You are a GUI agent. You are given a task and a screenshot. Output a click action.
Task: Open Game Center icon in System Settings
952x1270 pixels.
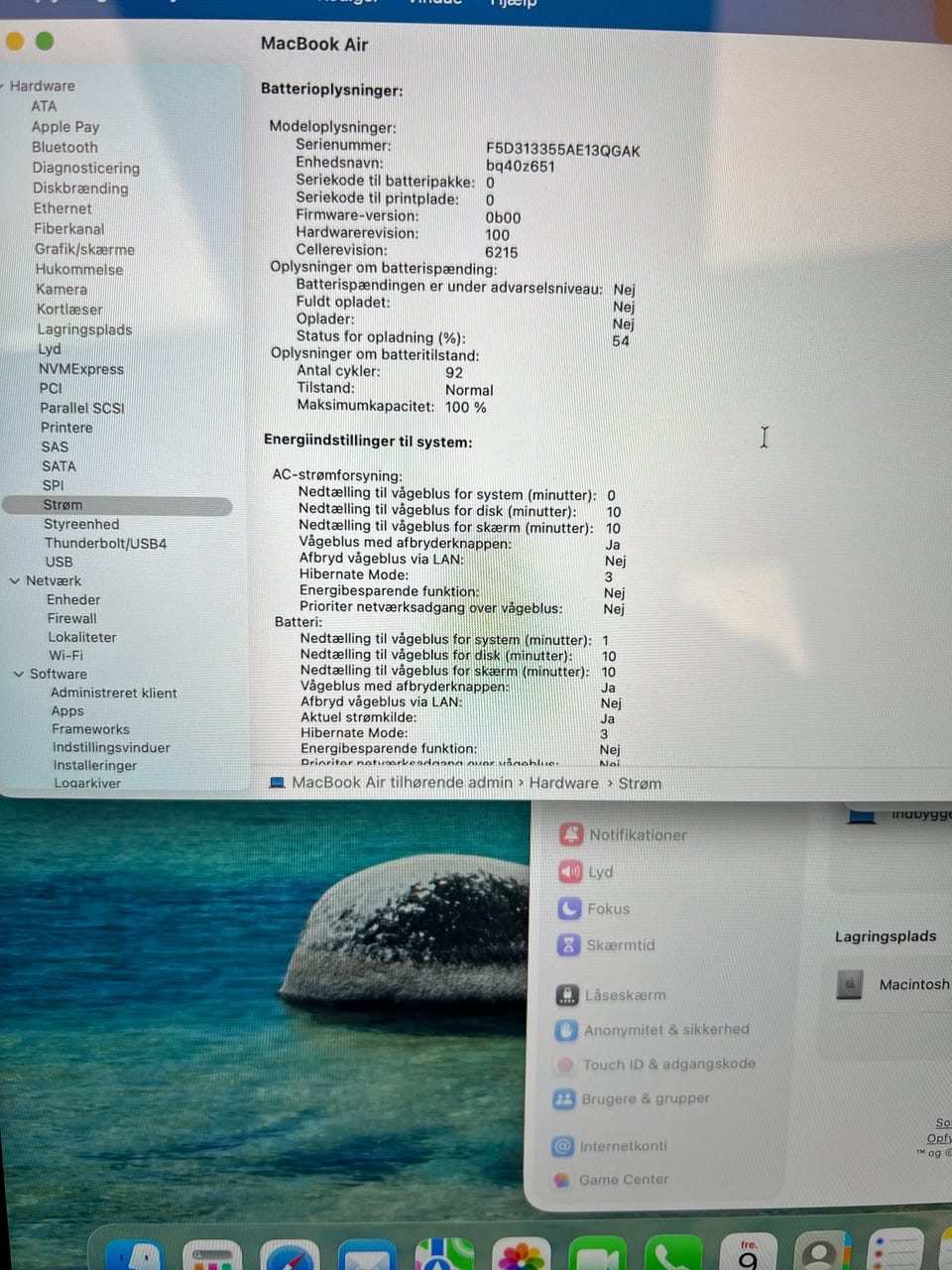click(x=562, y=1180)
